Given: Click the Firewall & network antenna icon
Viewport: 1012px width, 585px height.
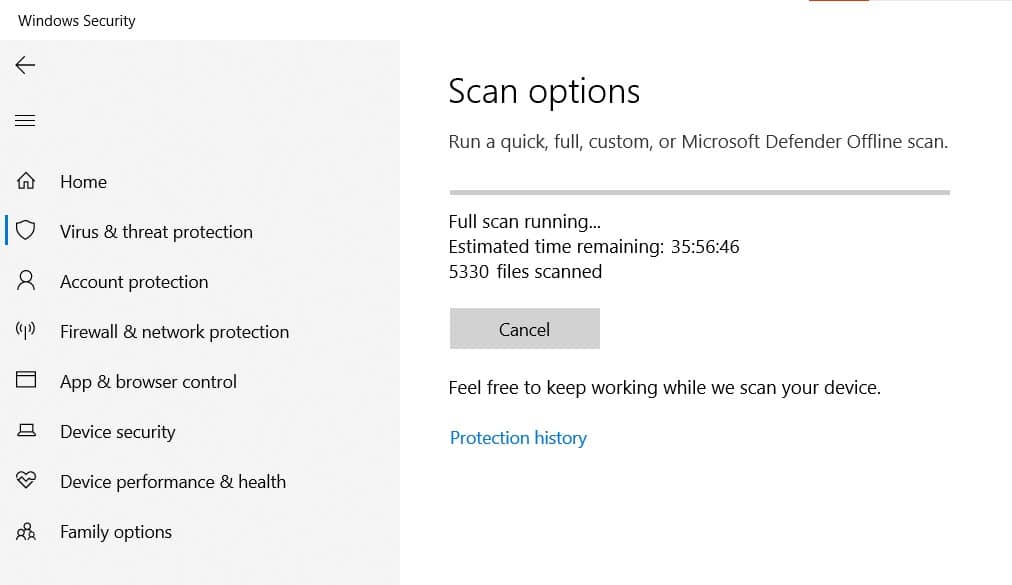Looking at the screenshot, I should (x=26, y=331).
